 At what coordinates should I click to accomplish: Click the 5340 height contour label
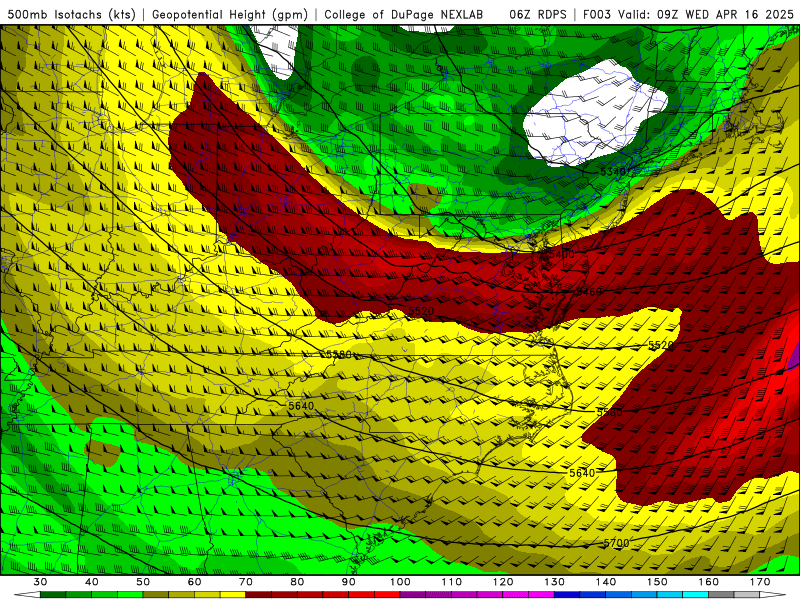coord(613,172)
